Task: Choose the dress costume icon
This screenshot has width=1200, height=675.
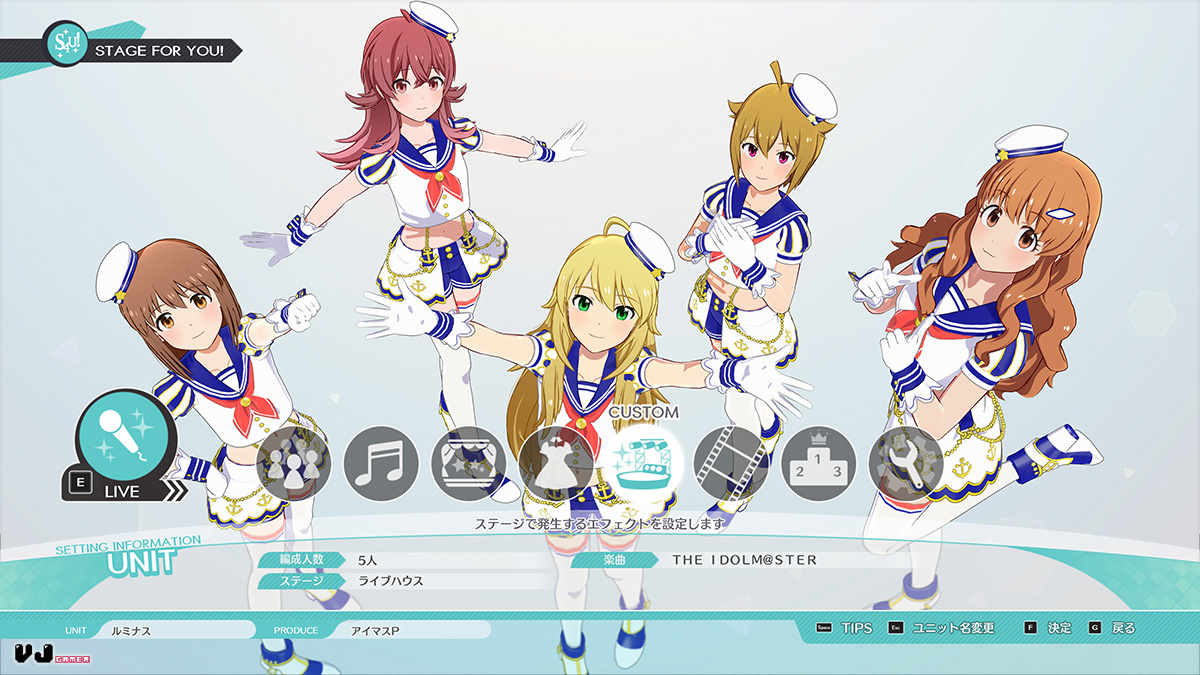Action: 555,464
